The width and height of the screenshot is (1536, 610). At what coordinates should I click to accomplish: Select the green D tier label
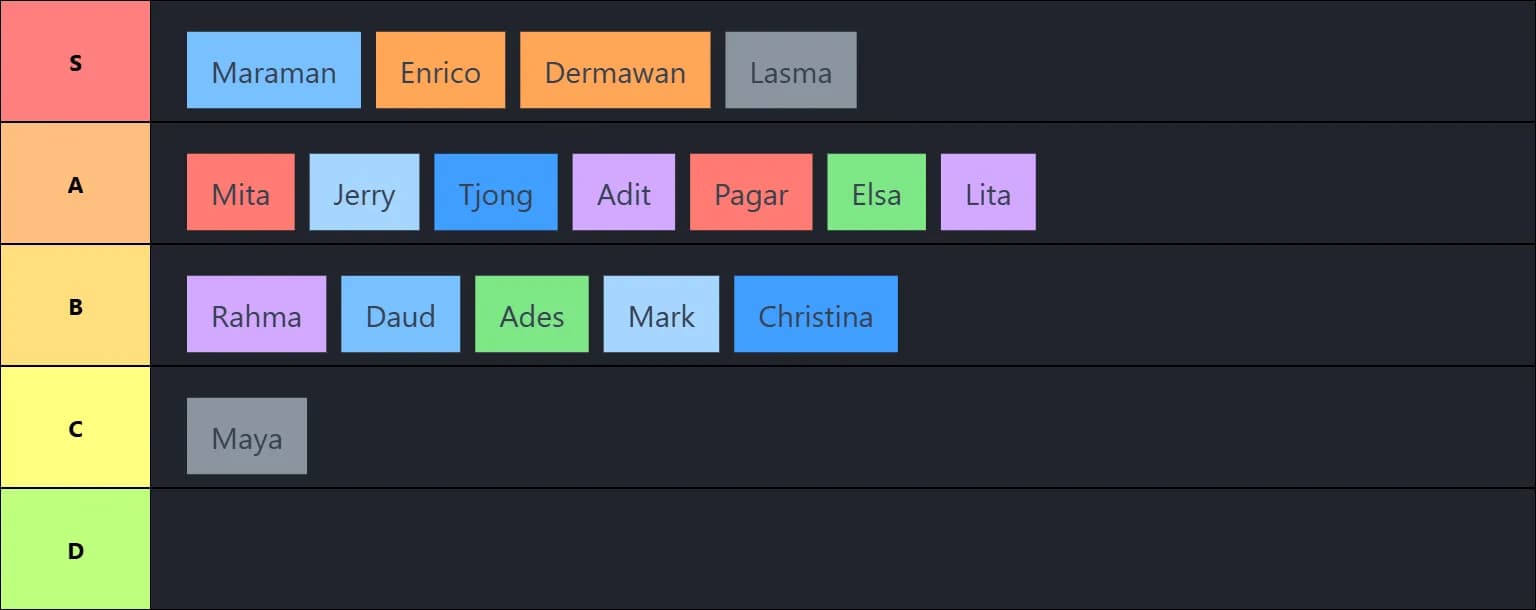(x=75, y=550)
